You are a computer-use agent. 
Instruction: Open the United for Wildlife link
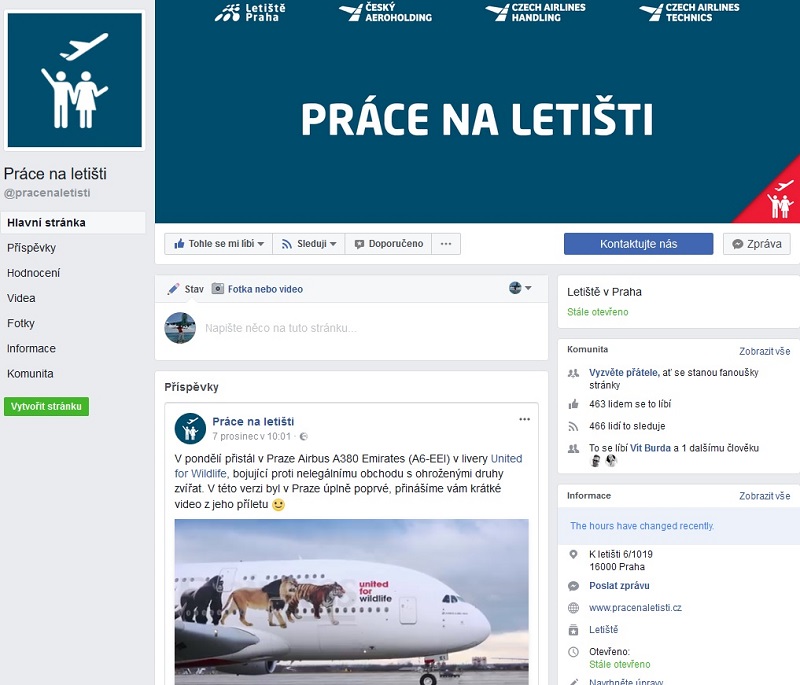[x=348, y=466]
